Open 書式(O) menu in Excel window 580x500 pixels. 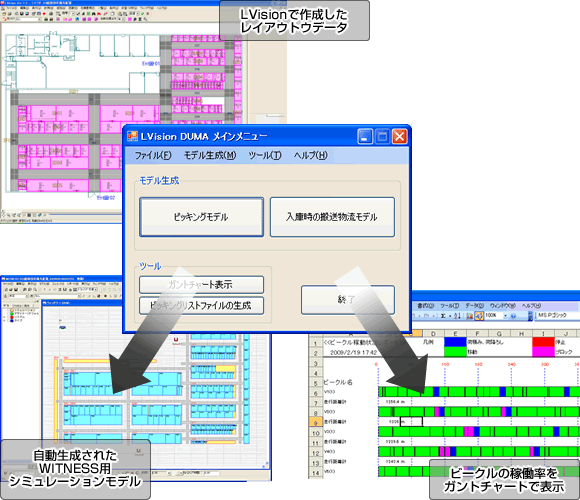[x=425, y=305]
